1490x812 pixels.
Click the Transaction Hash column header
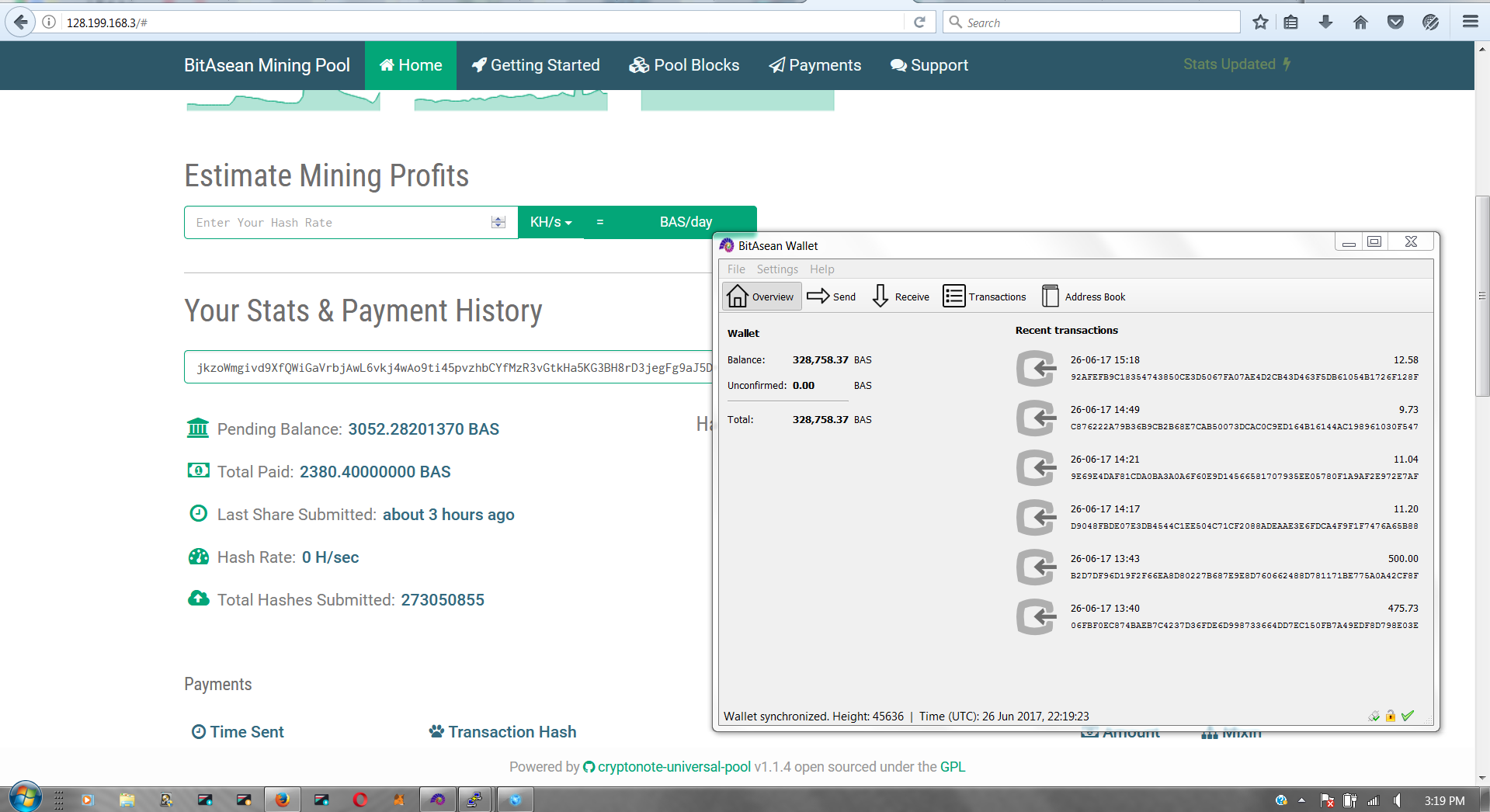coord(503,732)
